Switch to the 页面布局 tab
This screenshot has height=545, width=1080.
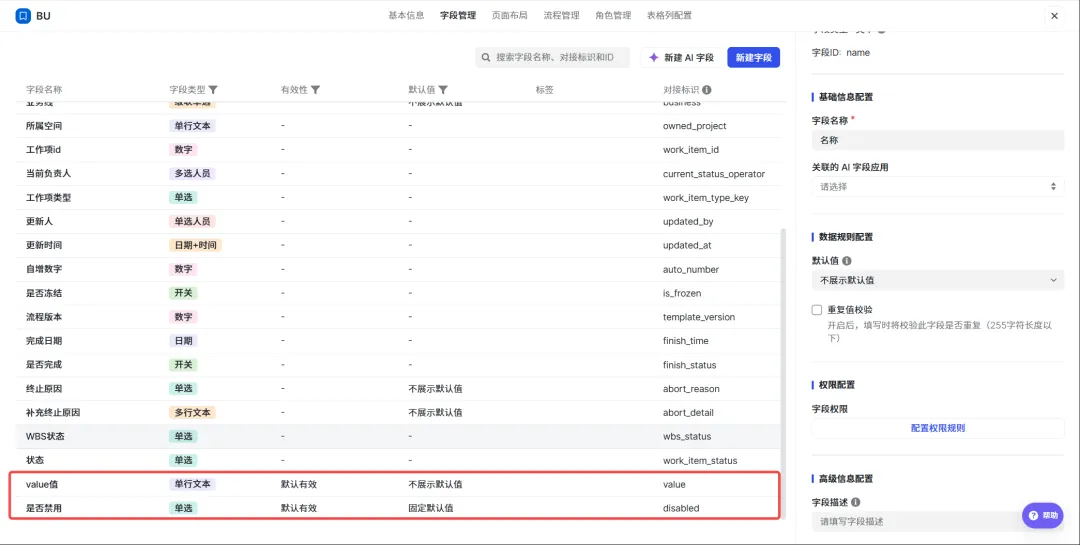[510, 15]
